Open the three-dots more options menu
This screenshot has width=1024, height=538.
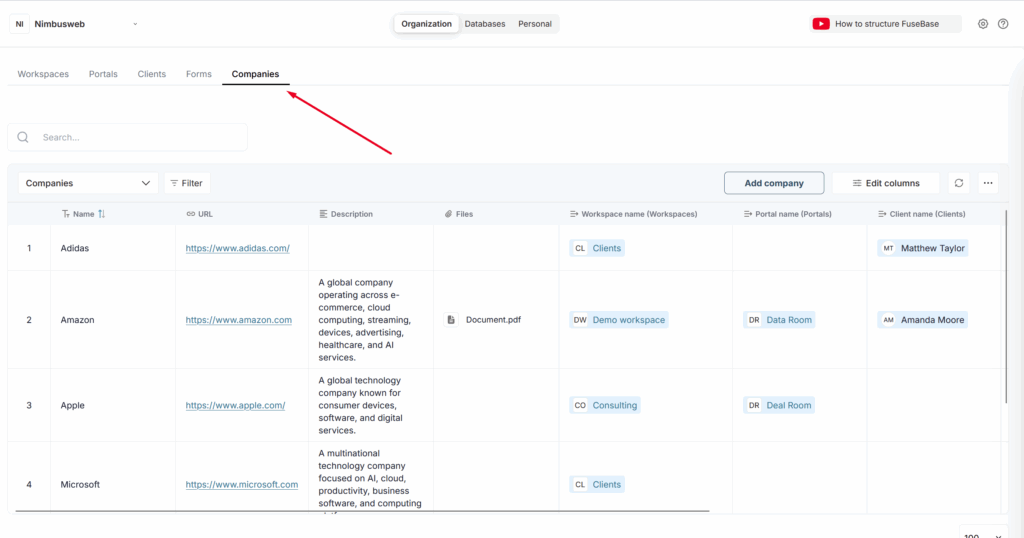(x=988, y=183)
